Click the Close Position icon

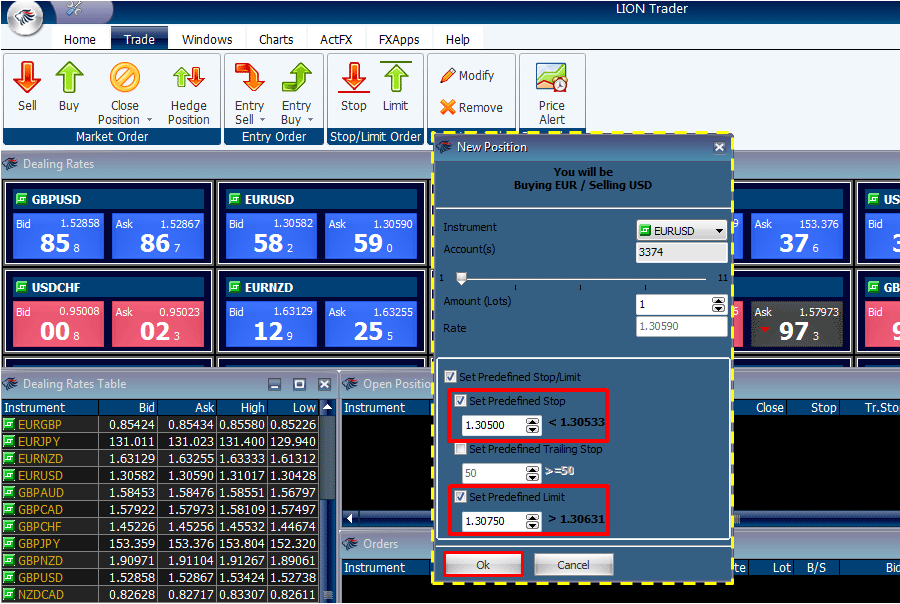125,78
